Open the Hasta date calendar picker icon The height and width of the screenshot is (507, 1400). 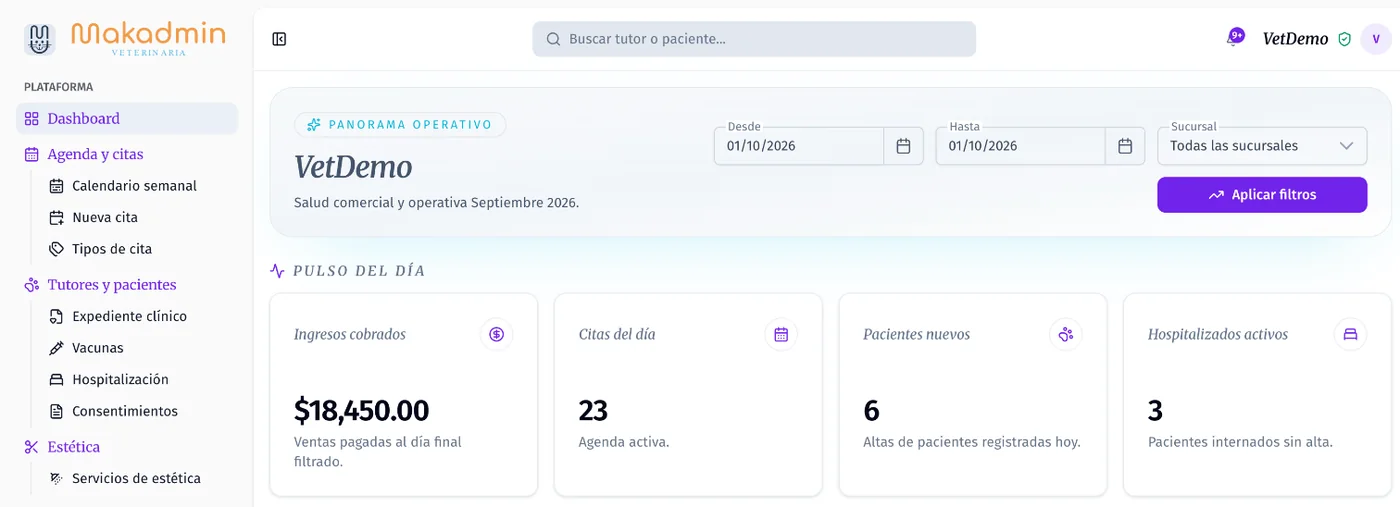point(1125,146)
